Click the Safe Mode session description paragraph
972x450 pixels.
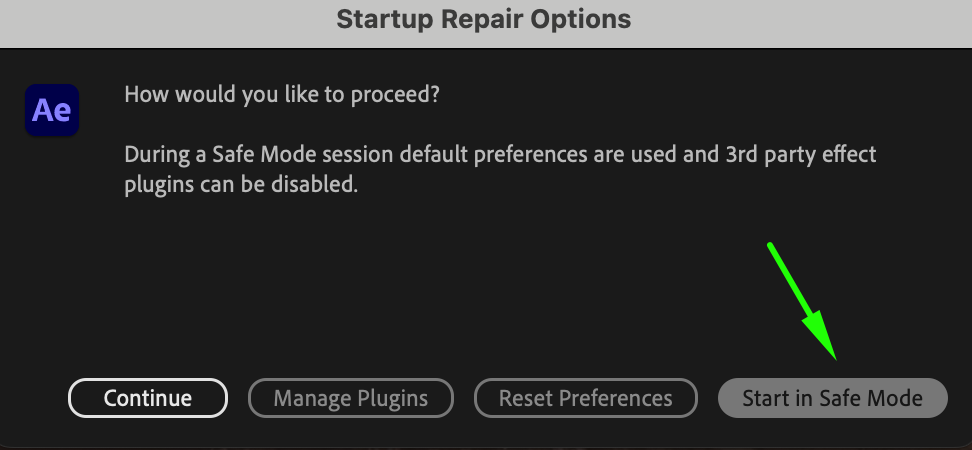point(500,170)
